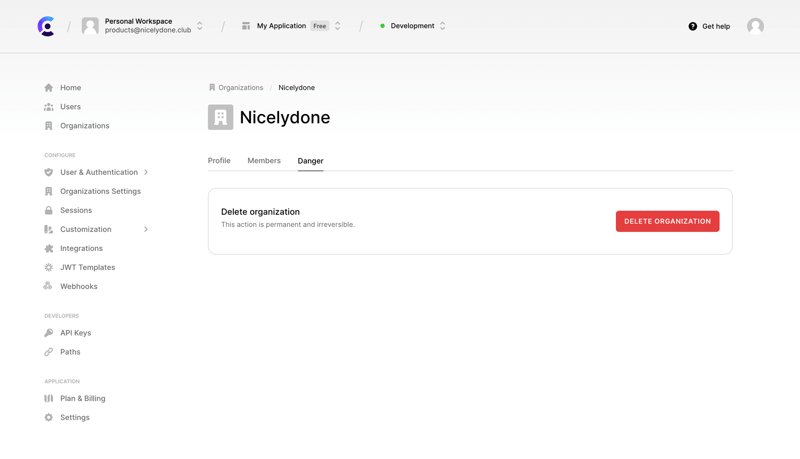
Task: Click the Users people icon
Action: click(48, 107)
